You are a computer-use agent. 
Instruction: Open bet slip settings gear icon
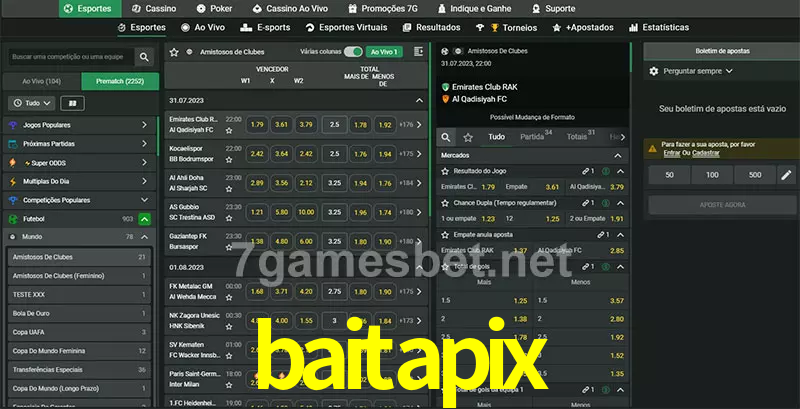coord(654,71)
